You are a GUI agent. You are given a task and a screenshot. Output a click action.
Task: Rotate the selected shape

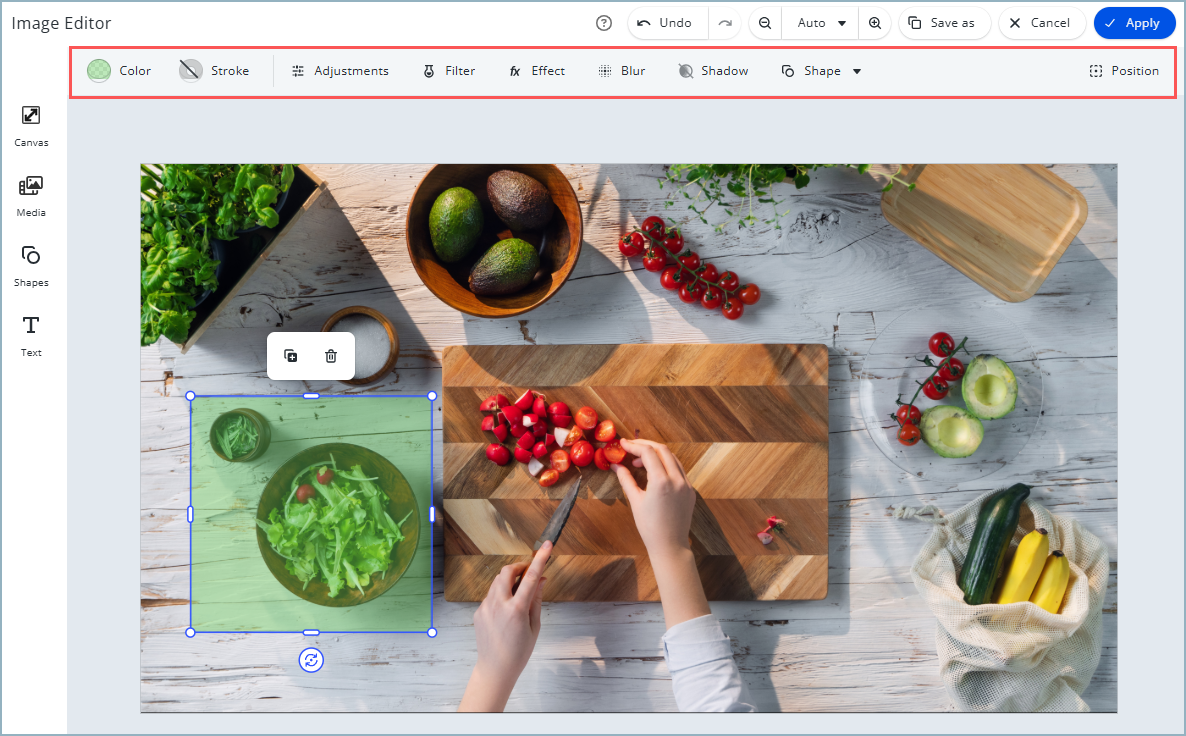pyautogui.click(x=311, y=660)
